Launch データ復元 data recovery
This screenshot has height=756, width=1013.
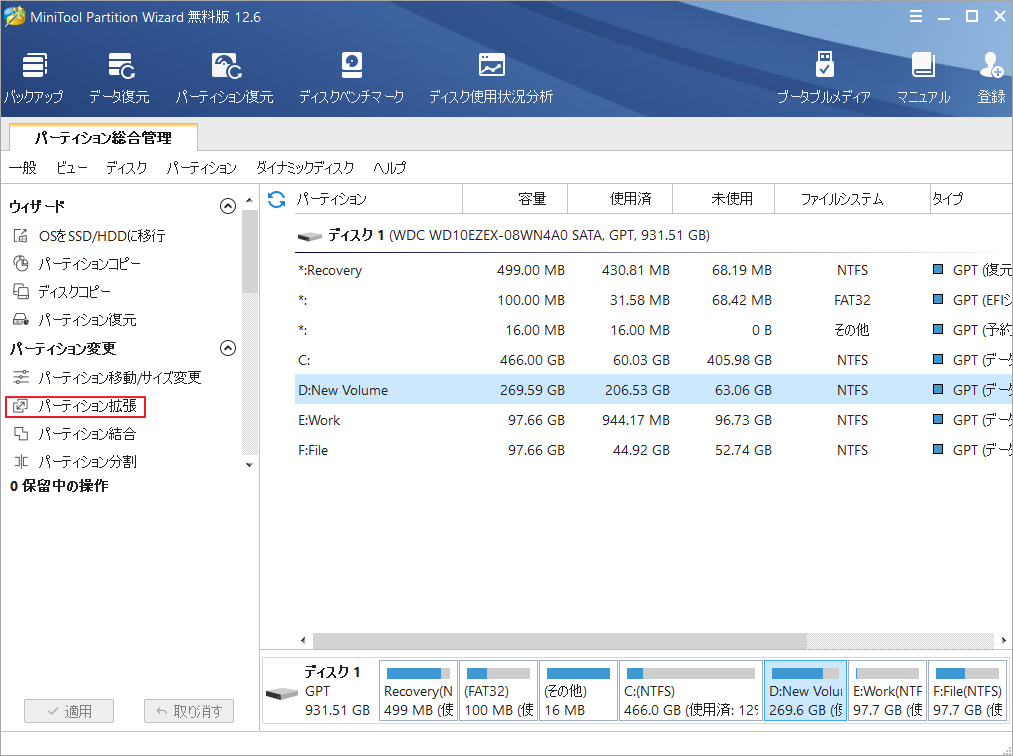120,78
